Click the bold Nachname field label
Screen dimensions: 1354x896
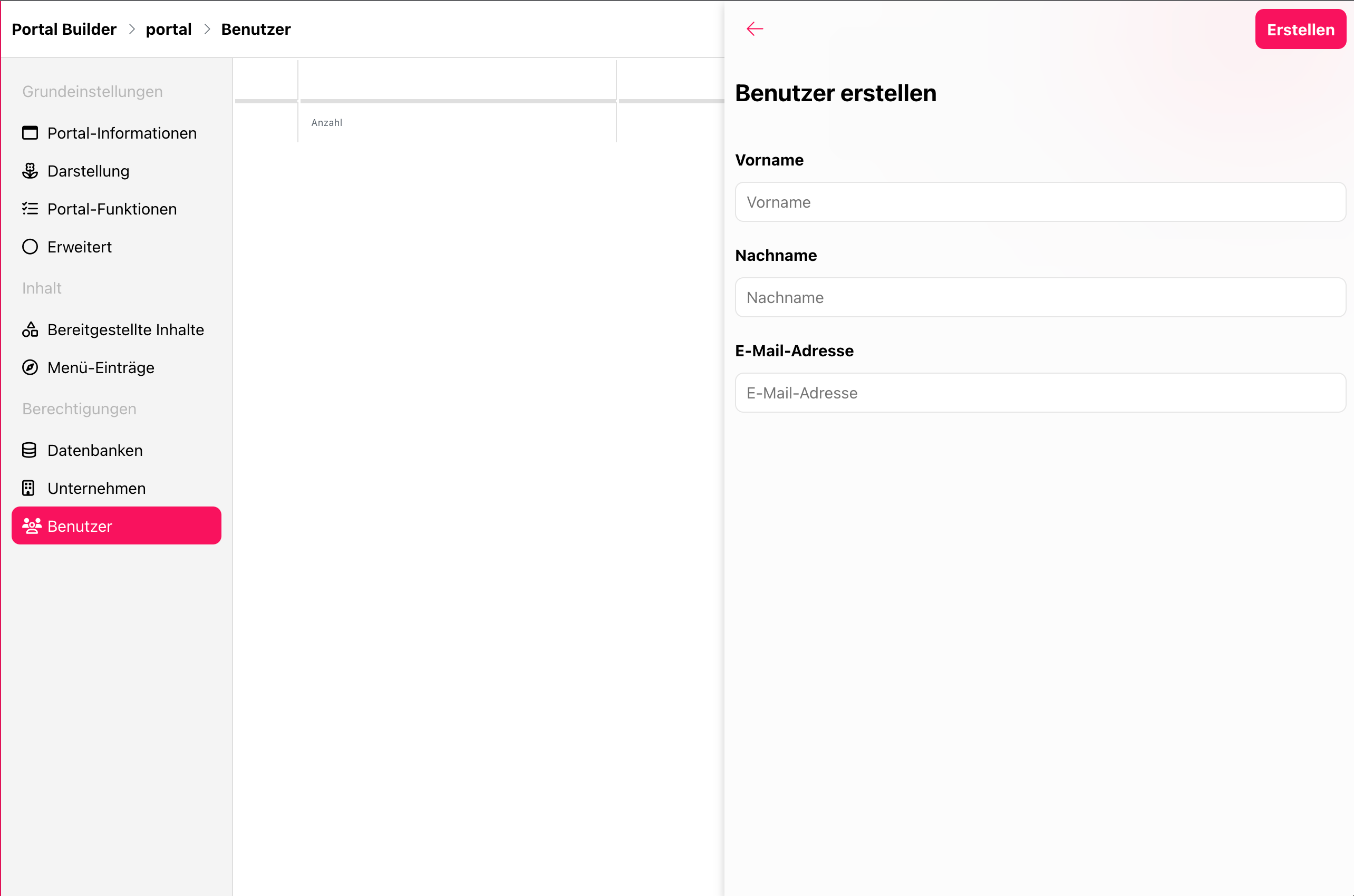[x=776, y=256]
